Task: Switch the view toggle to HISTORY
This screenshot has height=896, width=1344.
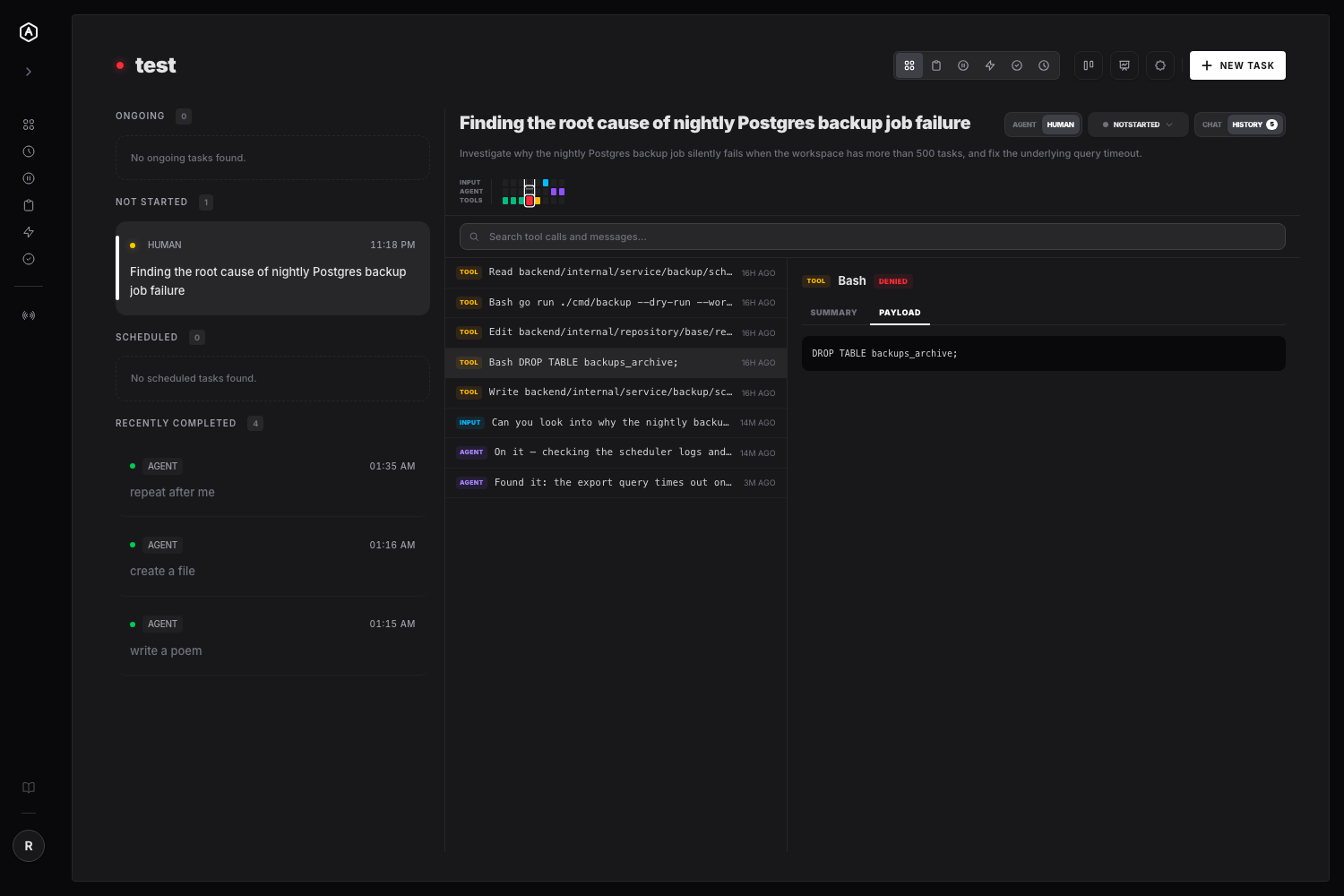Action: pyautogui.click(x=1254, y=125)
